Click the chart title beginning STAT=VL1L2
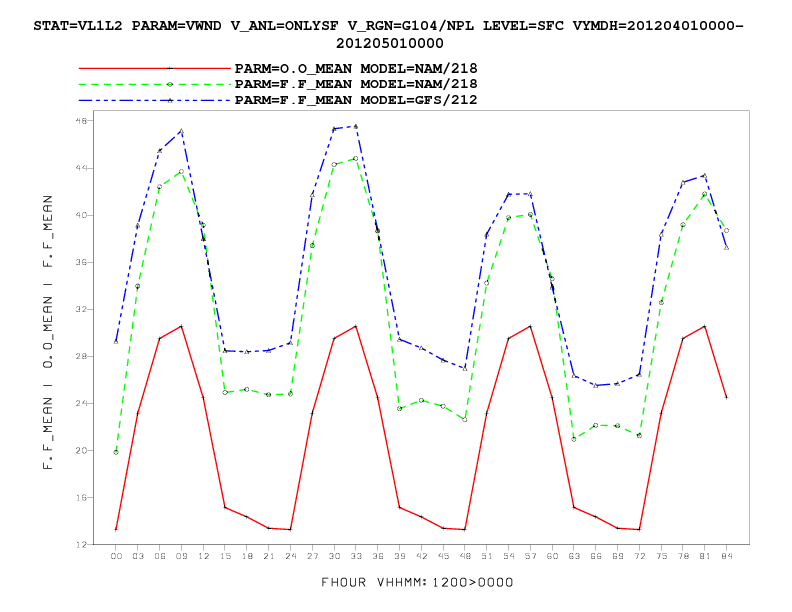Screen dimensions: 792x612 389,34
